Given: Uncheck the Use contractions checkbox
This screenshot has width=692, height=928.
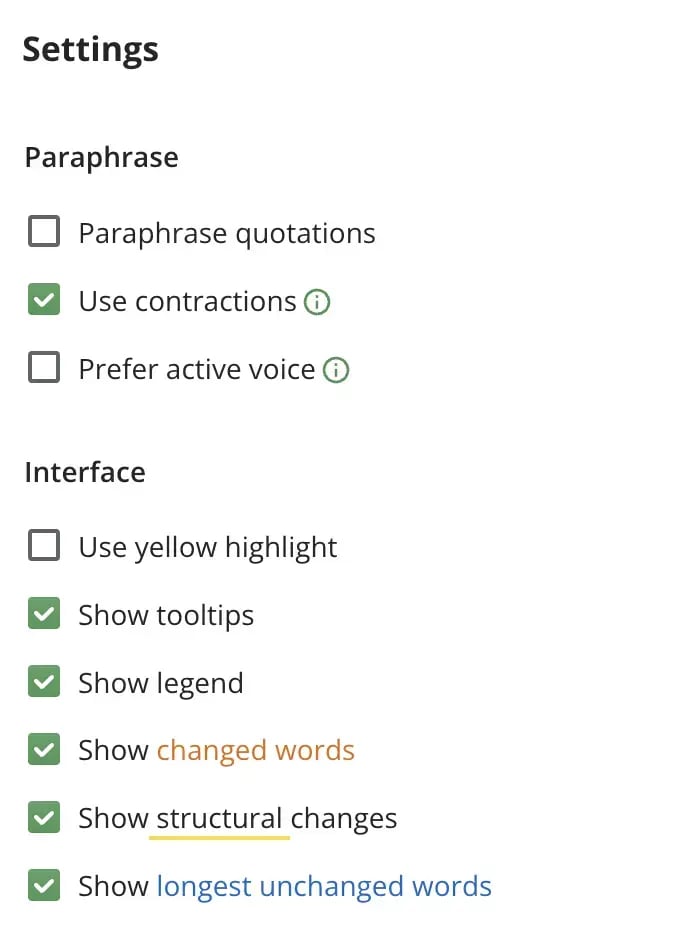Looking at the screenshot, I should [x=44, y=301].
